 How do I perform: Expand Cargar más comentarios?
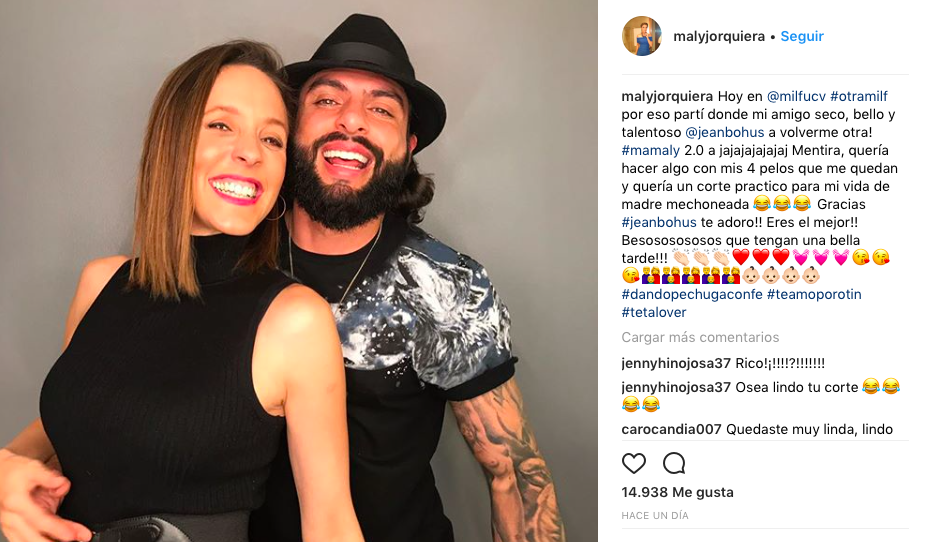coord(700,337)
